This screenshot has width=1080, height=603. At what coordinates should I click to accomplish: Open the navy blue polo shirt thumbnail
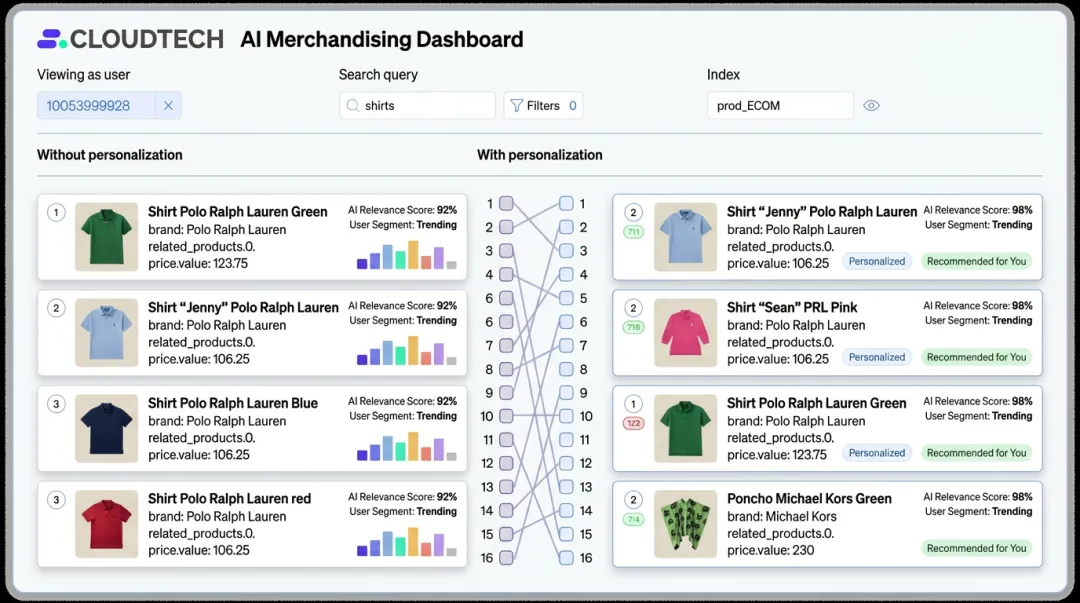pos(106,429)
